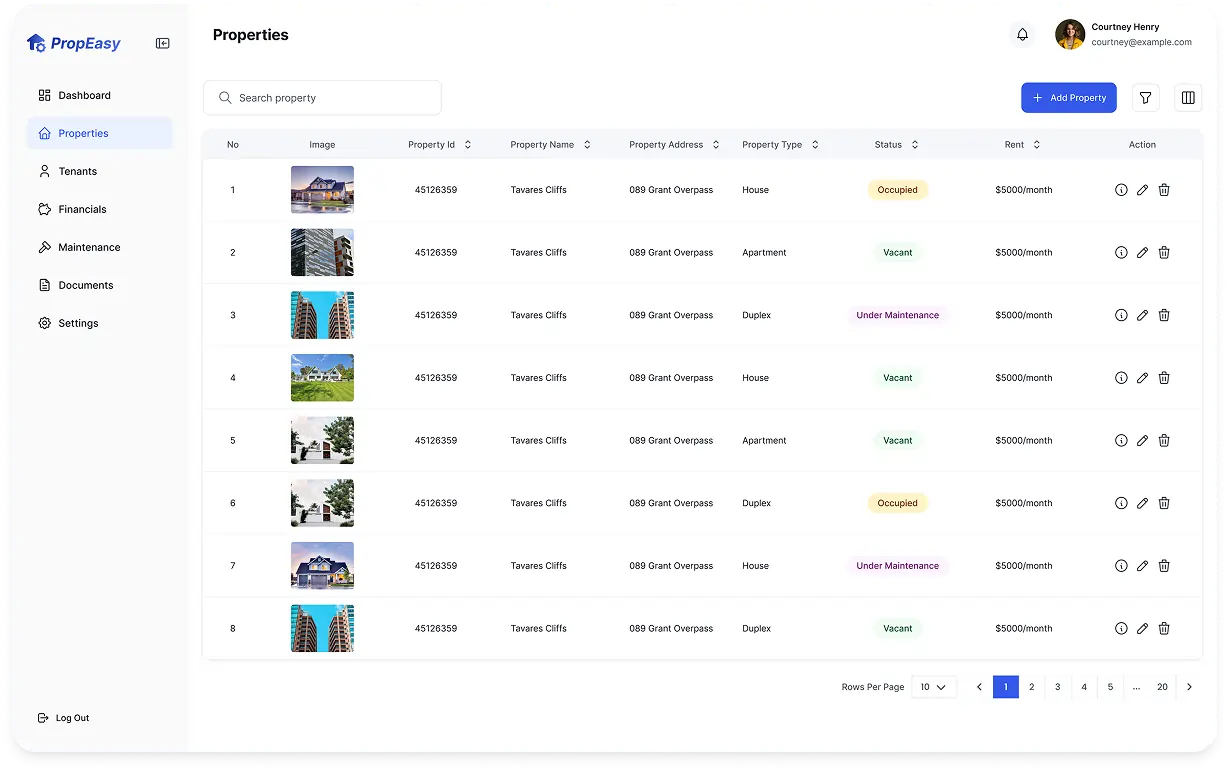Image resolution: width=1230 pixels, height=773 pixels.
Task: Click inside the Search property field
Action: pyautogui.click(x=322, y=97)
